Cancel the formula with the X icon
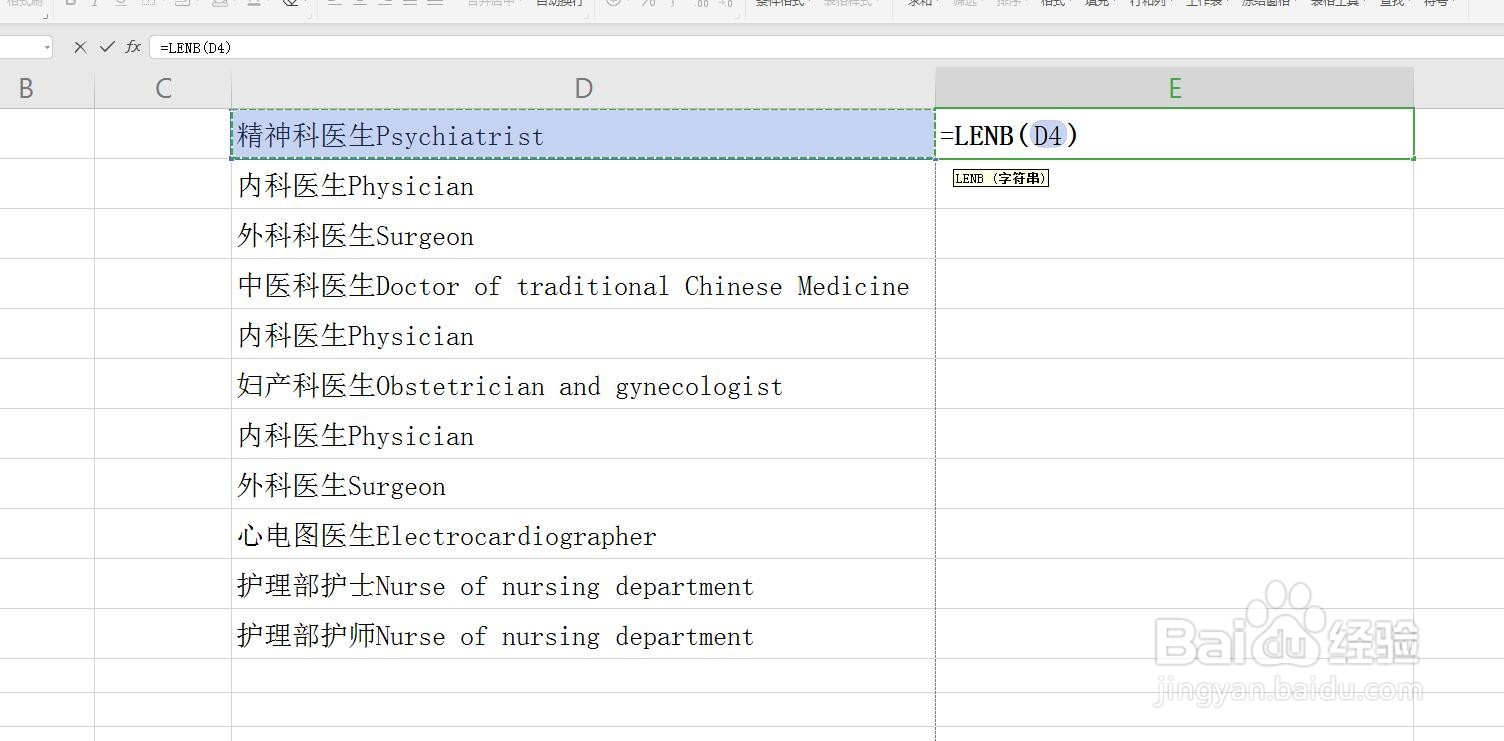Viewport: 1504px width, 741px height. point(80,47)
